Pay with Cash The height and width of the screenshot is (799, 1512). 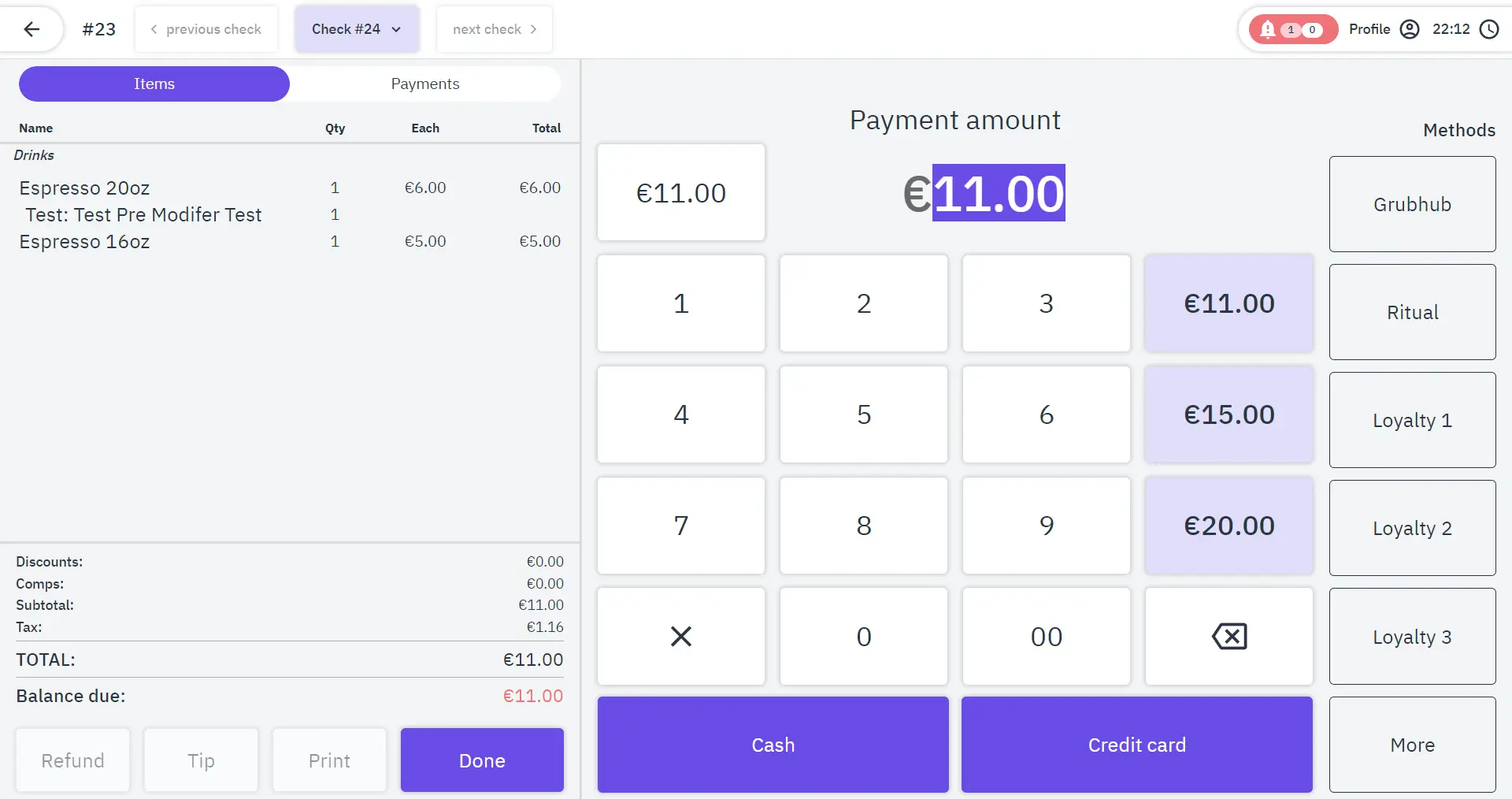point(773,745)
